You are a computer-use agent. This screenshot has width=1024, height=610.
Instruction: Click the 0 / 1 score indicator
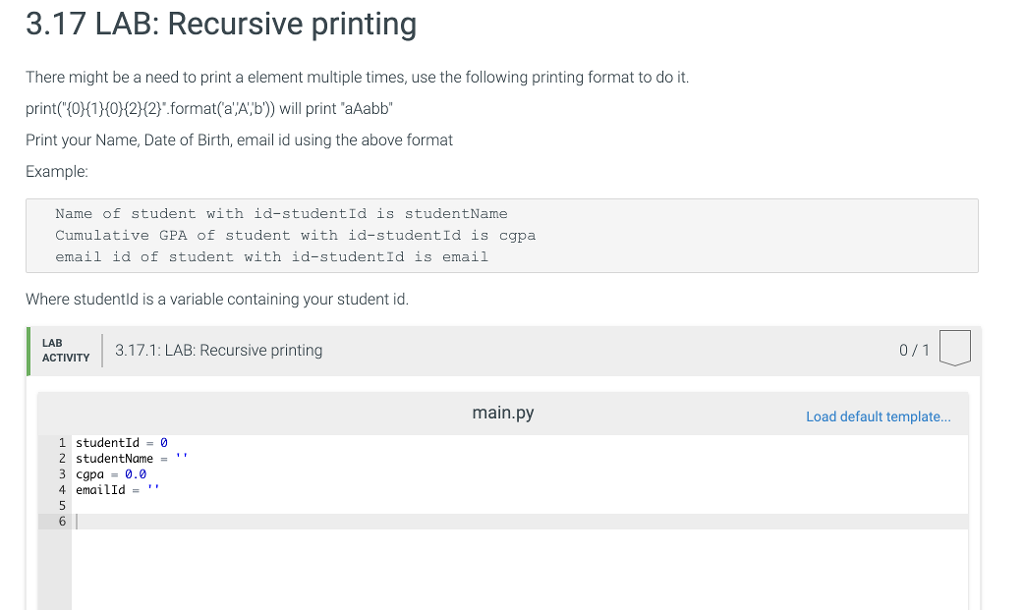pyautogui.click(x=913, y=350)
